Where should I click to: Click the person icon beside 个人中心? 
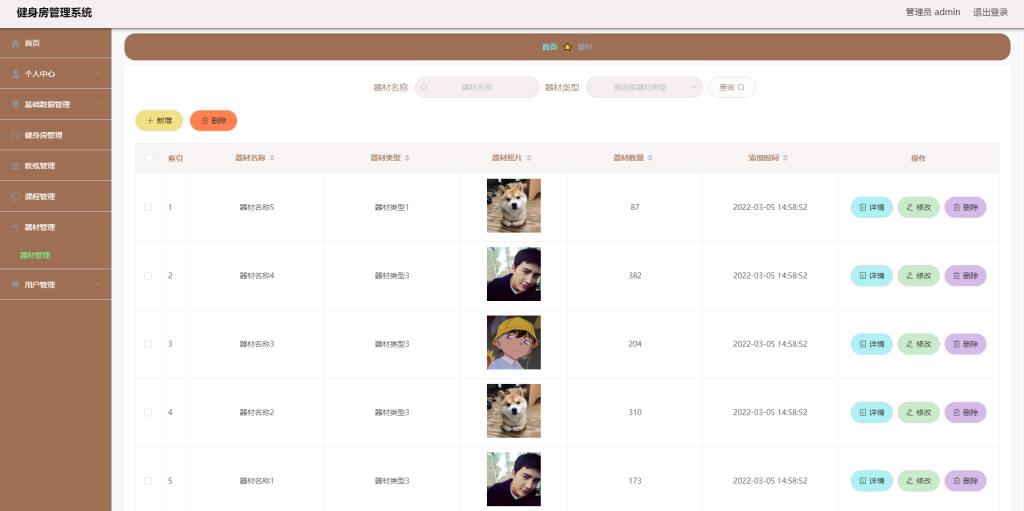16,74
